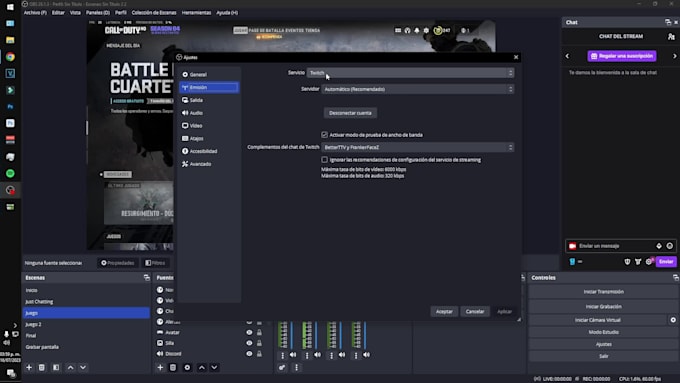Click the Bits diamond icon in chat
The image size is (680, 383).
tap(659, 246)
